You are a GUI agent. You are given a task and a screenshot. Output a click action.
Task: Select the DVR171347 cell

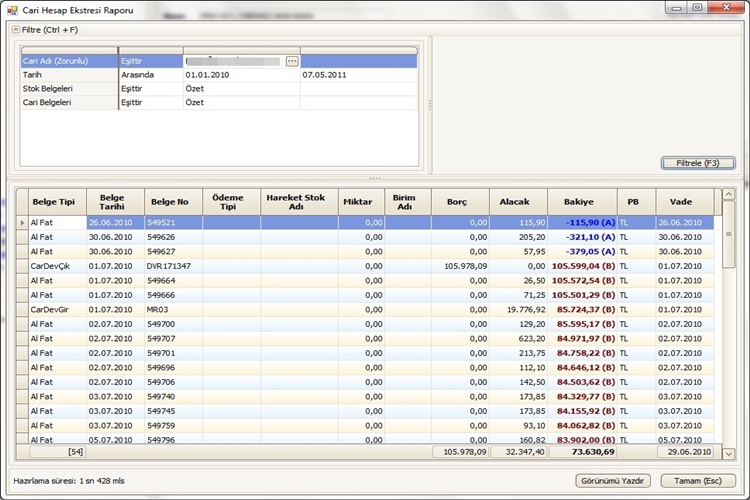[x=173, y=266]
